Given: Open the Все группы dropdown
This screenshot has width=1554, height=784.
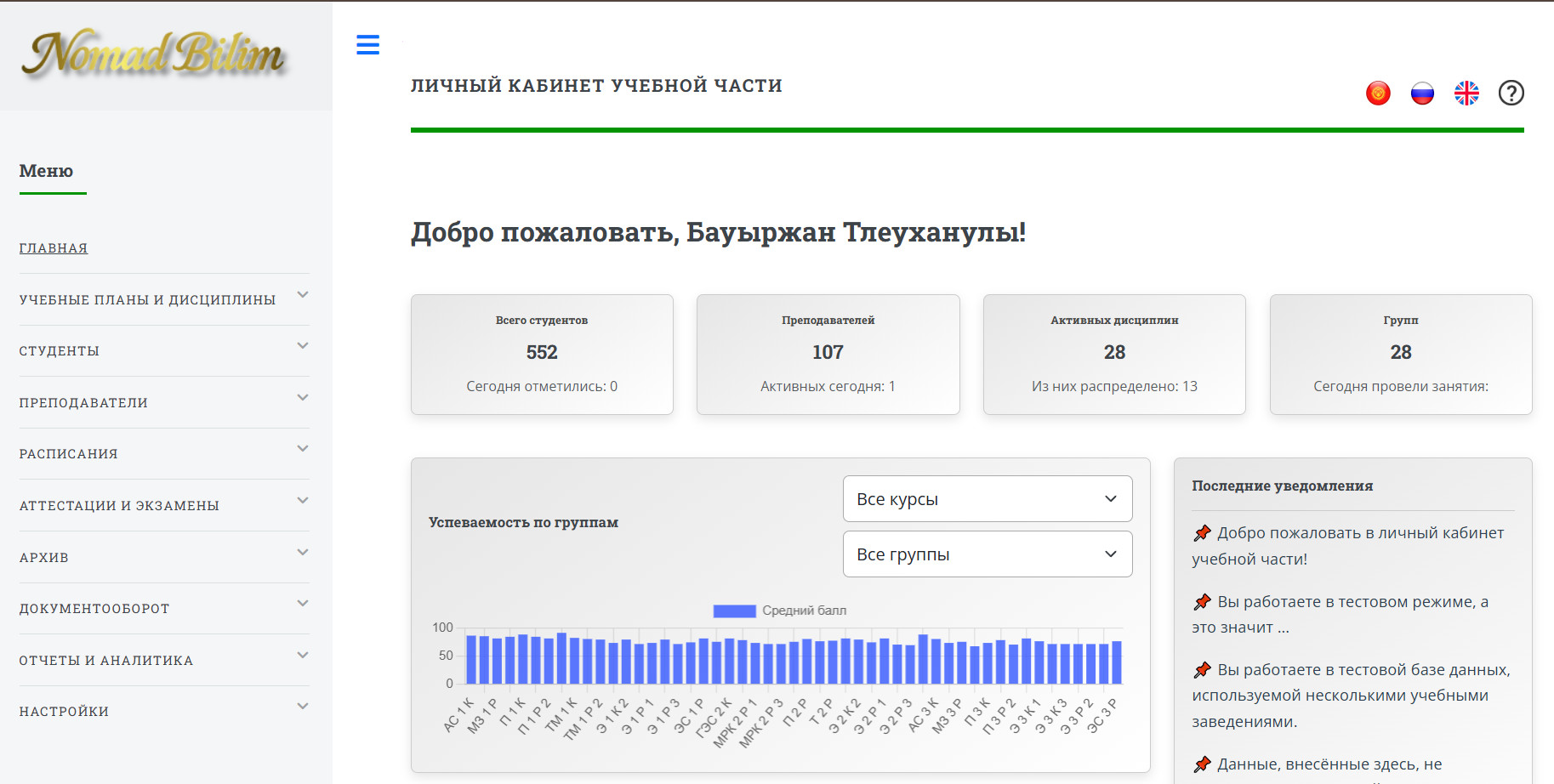Looking at the screenshot, I should click(987, 554).
